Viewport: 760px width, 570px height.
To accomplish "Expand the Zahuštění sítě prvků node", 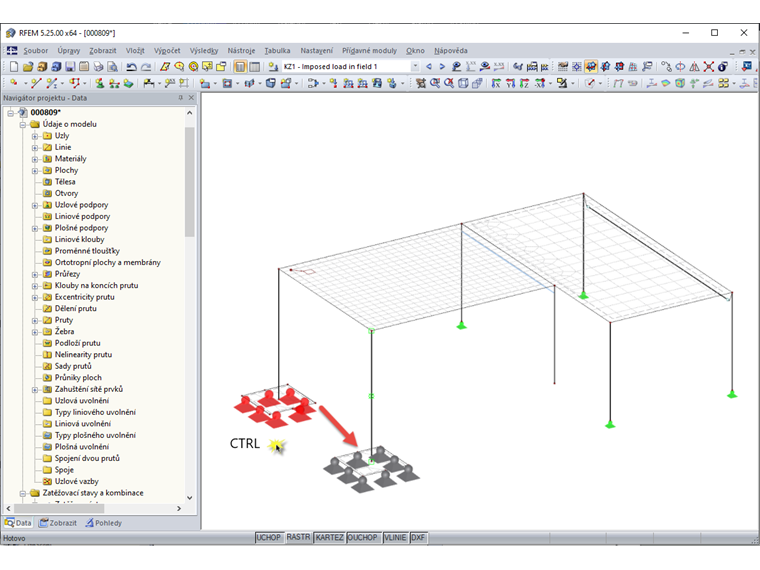I will point(35,390).
